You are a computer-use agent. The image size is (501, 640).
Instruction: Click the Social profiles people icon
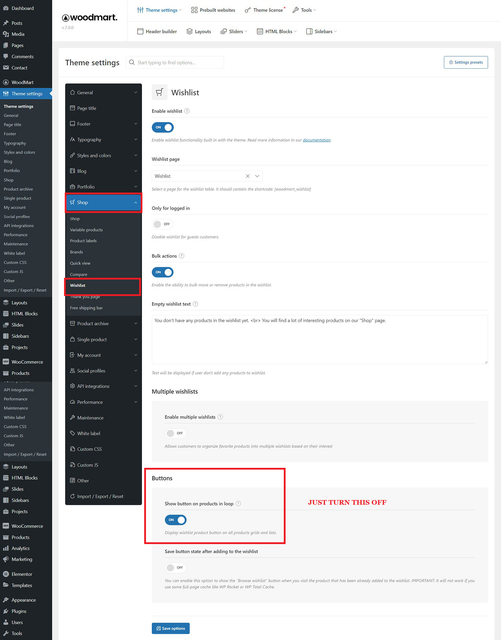[72, 371]
